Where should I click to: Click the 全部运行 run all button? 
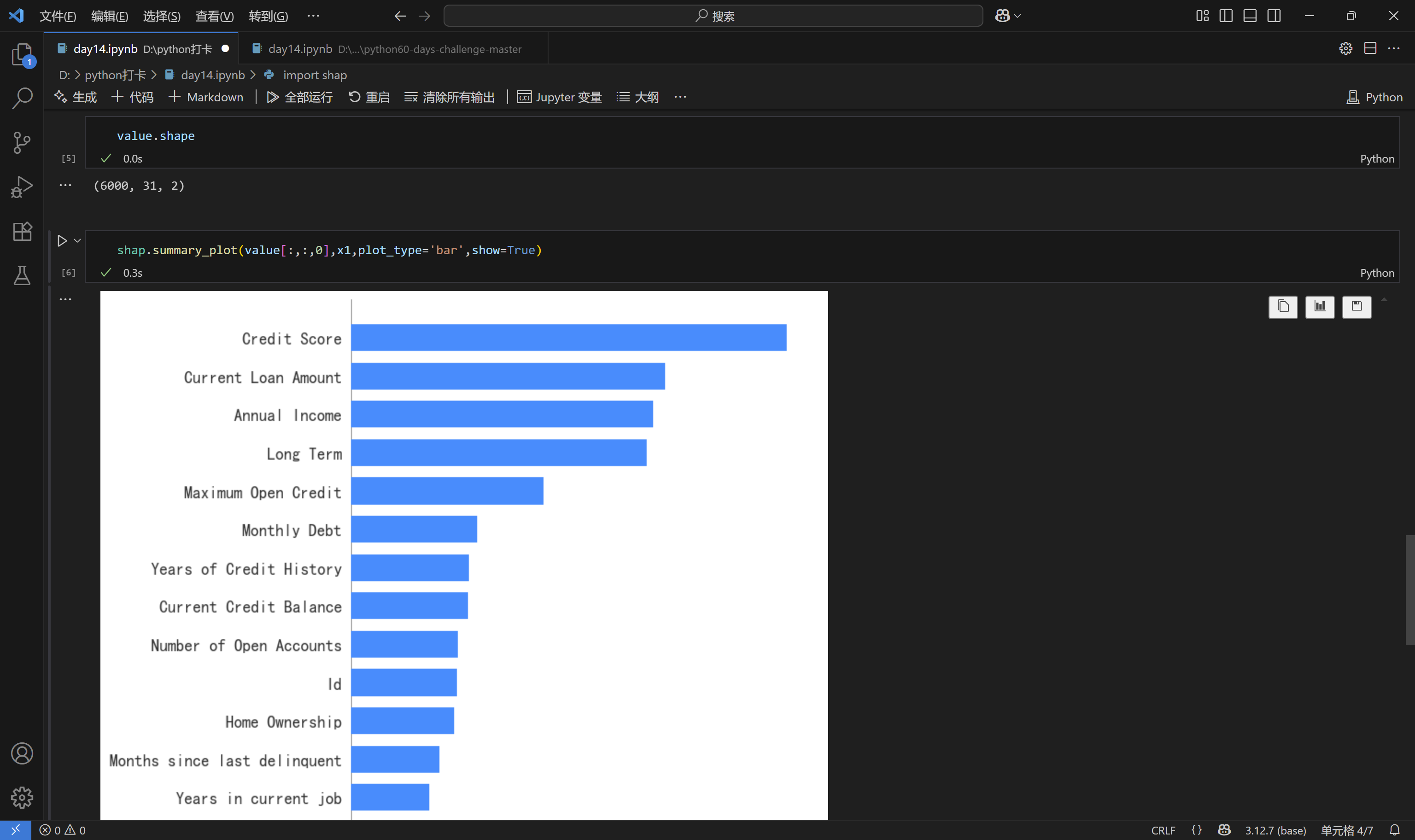299,97
